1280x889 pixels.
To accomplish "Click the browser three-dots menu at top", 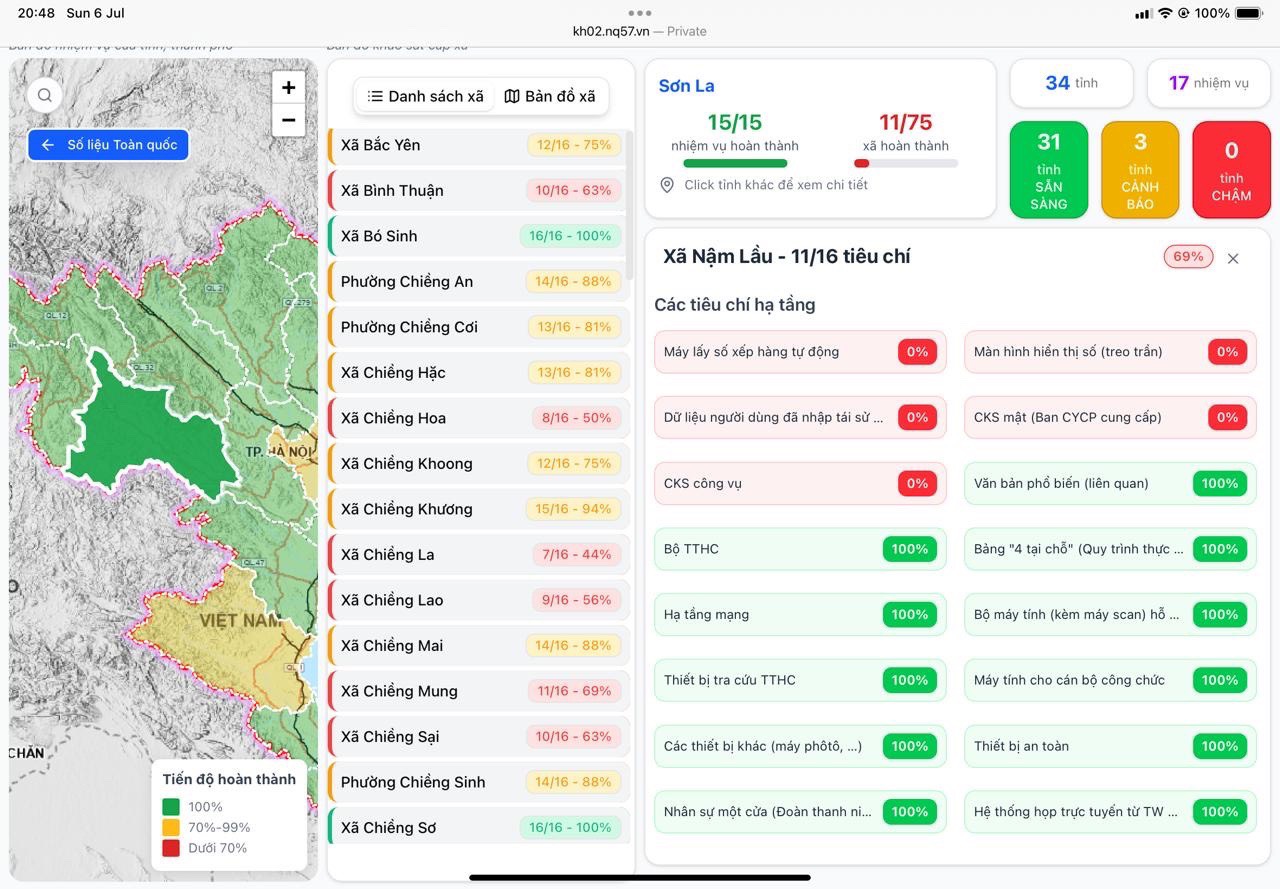I will [x=640, y=13].
